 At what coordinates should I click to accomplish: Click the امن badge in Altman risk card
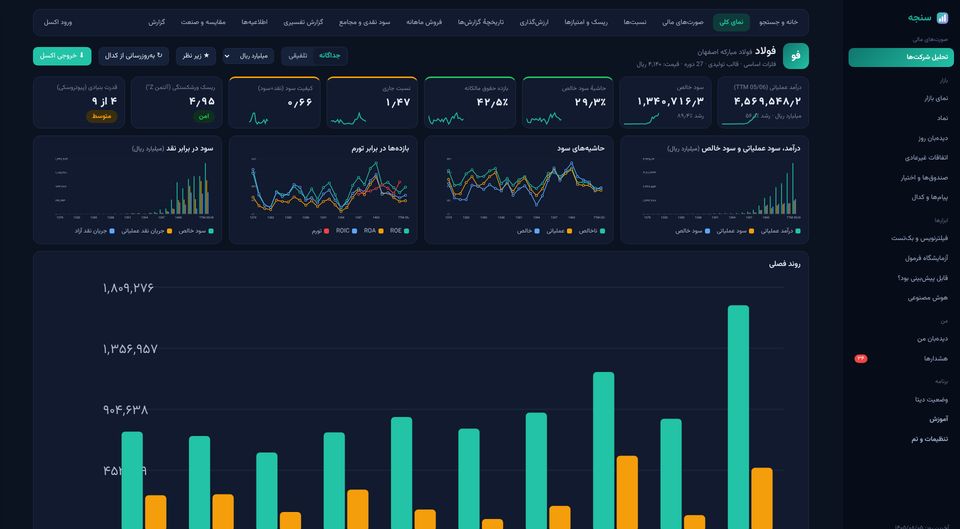[x=204, y=116]
